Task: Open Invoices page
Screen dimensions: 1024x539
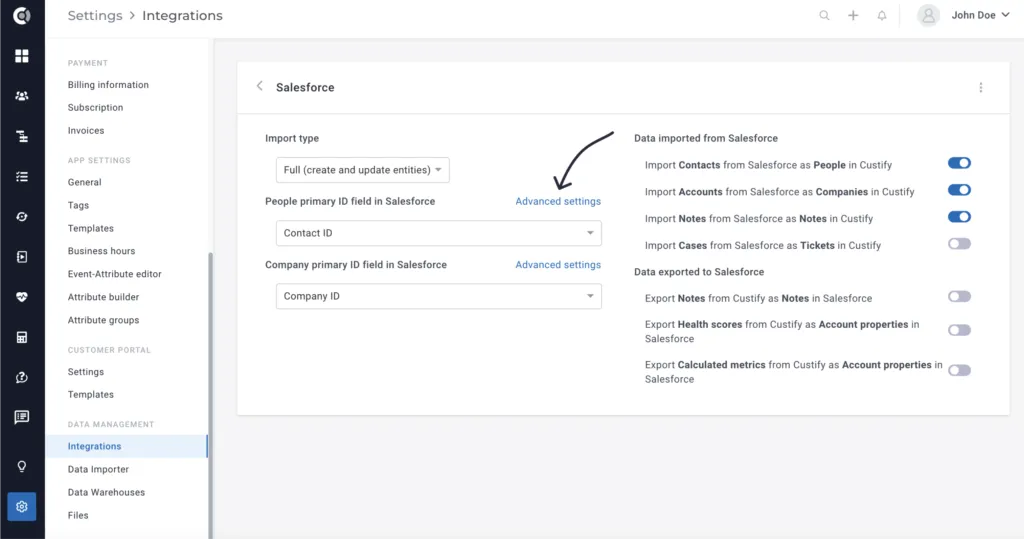Action: (86, 131)
